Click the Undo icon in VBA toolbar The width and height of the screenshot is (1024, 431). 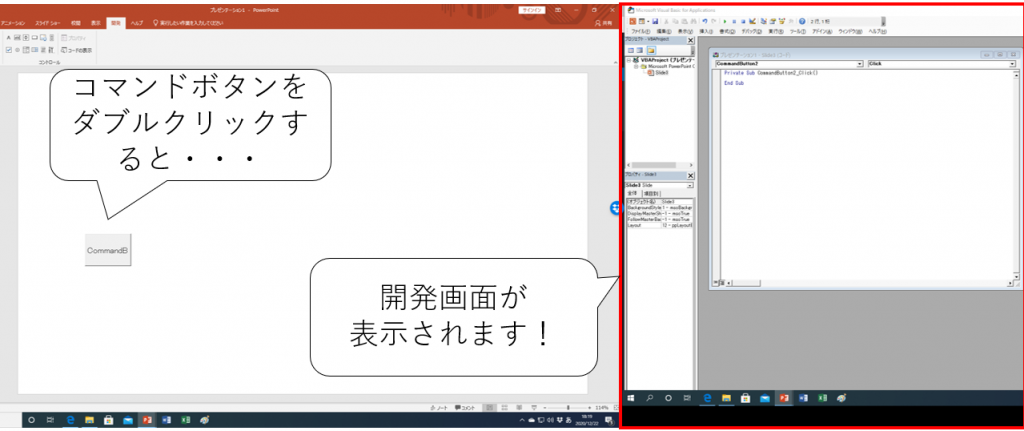[x=705, y=22]
